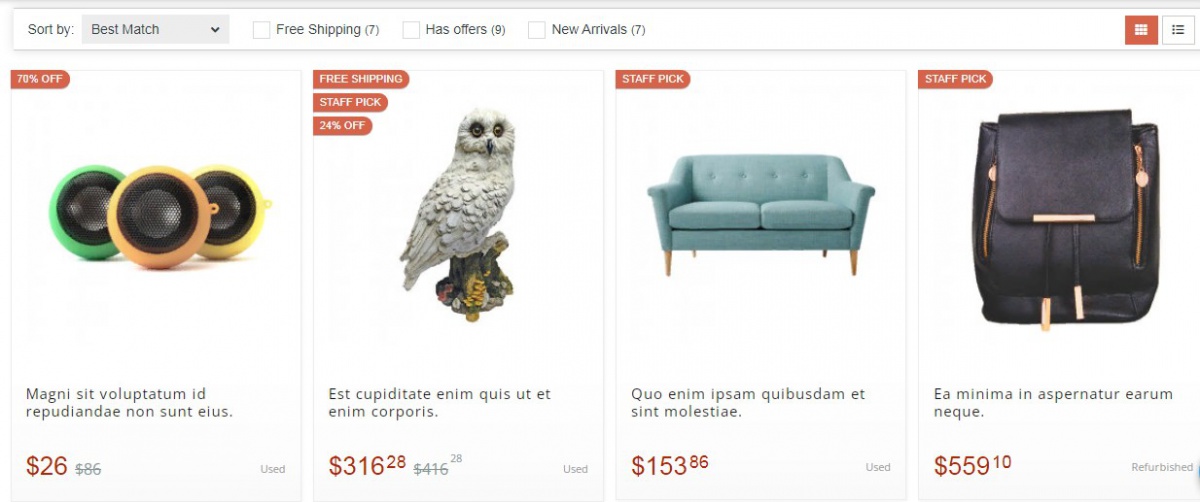Switch to list view layout
The width and height of the screenshot is (1200, 502).
(1178, 30)
